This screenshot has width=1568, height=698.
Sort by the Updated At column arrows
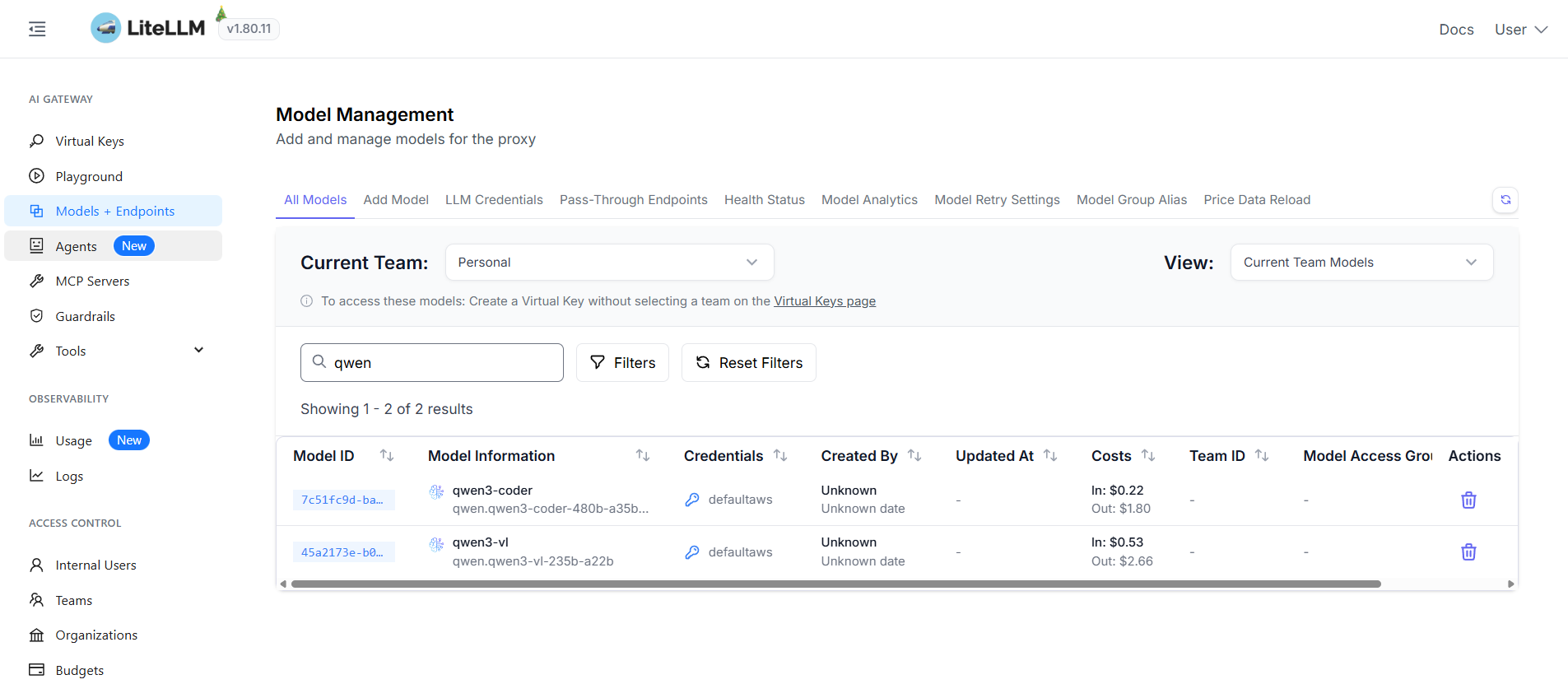pos(1049,455)
